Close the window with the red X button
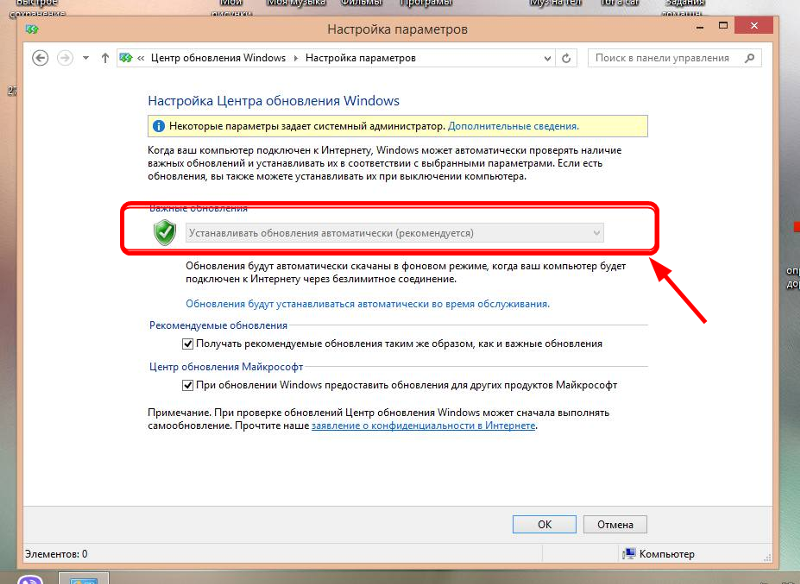The width and height of the screenshot is (800, 584). [x=754, y=26]
